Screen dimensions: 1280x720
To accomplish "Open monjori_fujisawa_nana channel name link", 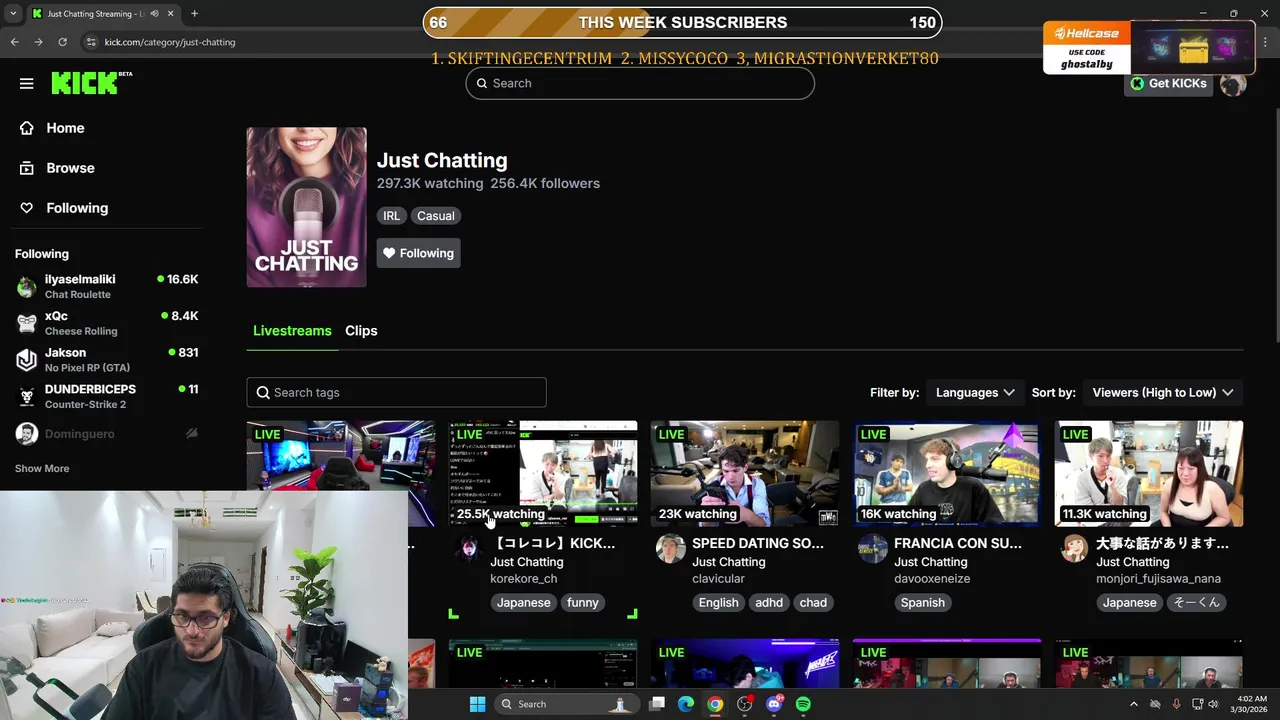I will tap(1158, 579).
